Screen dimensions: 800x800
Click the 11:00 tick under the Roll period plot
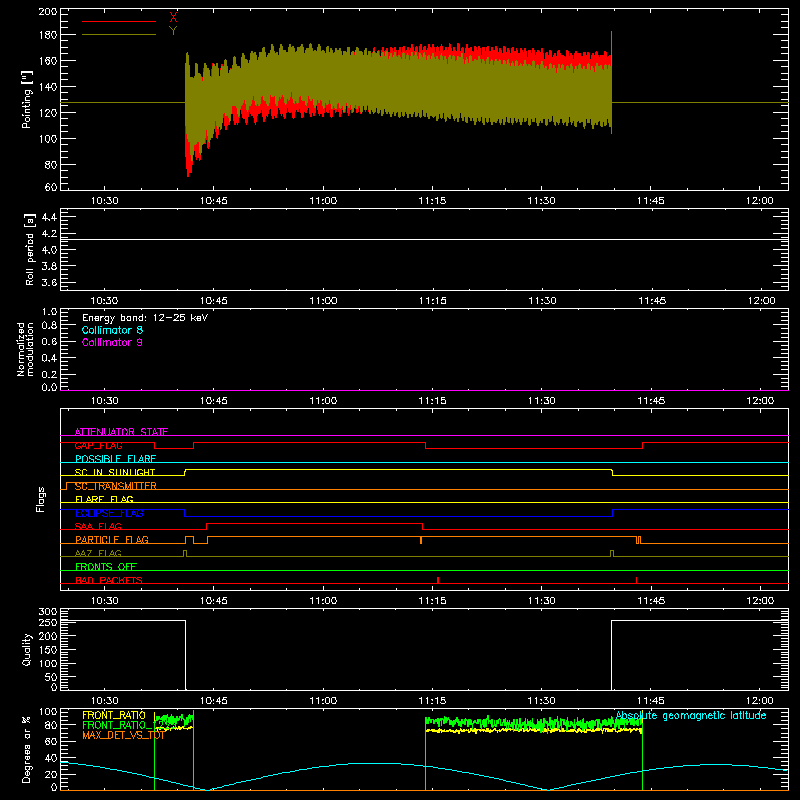coord(323,301)
